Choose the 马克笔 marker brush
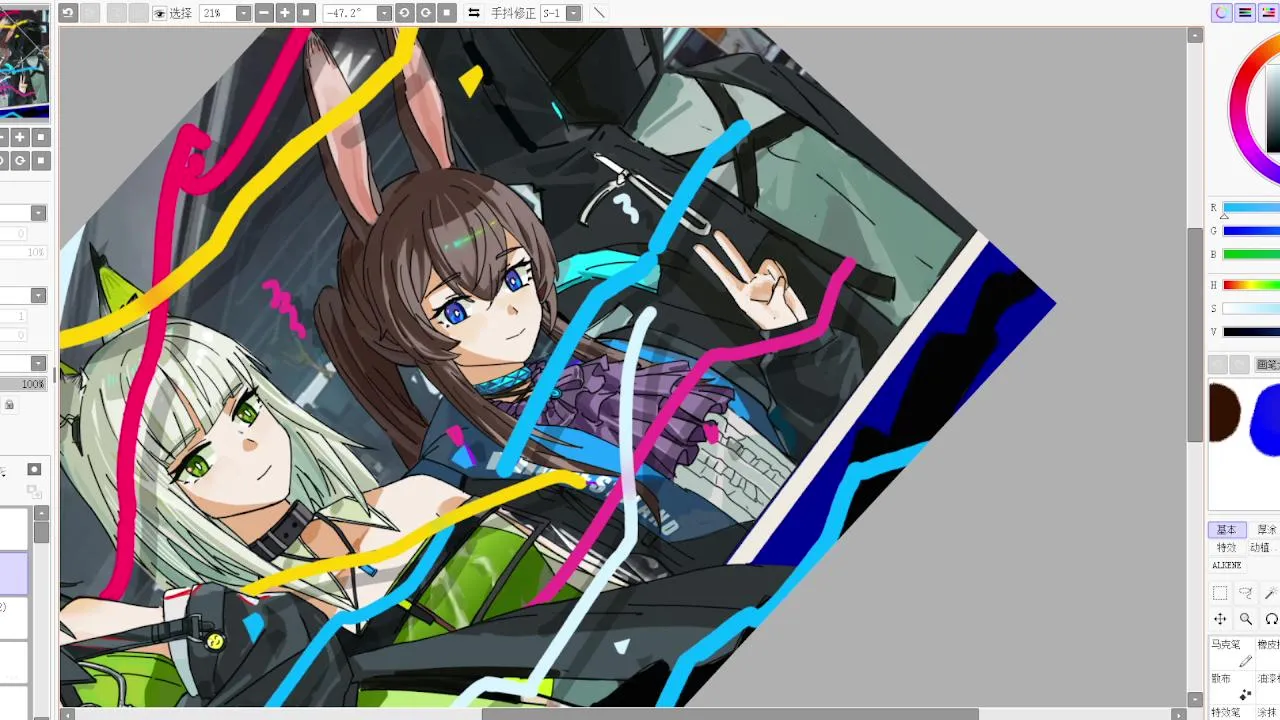The image size is (1280, 720). tap(1232, 653)
